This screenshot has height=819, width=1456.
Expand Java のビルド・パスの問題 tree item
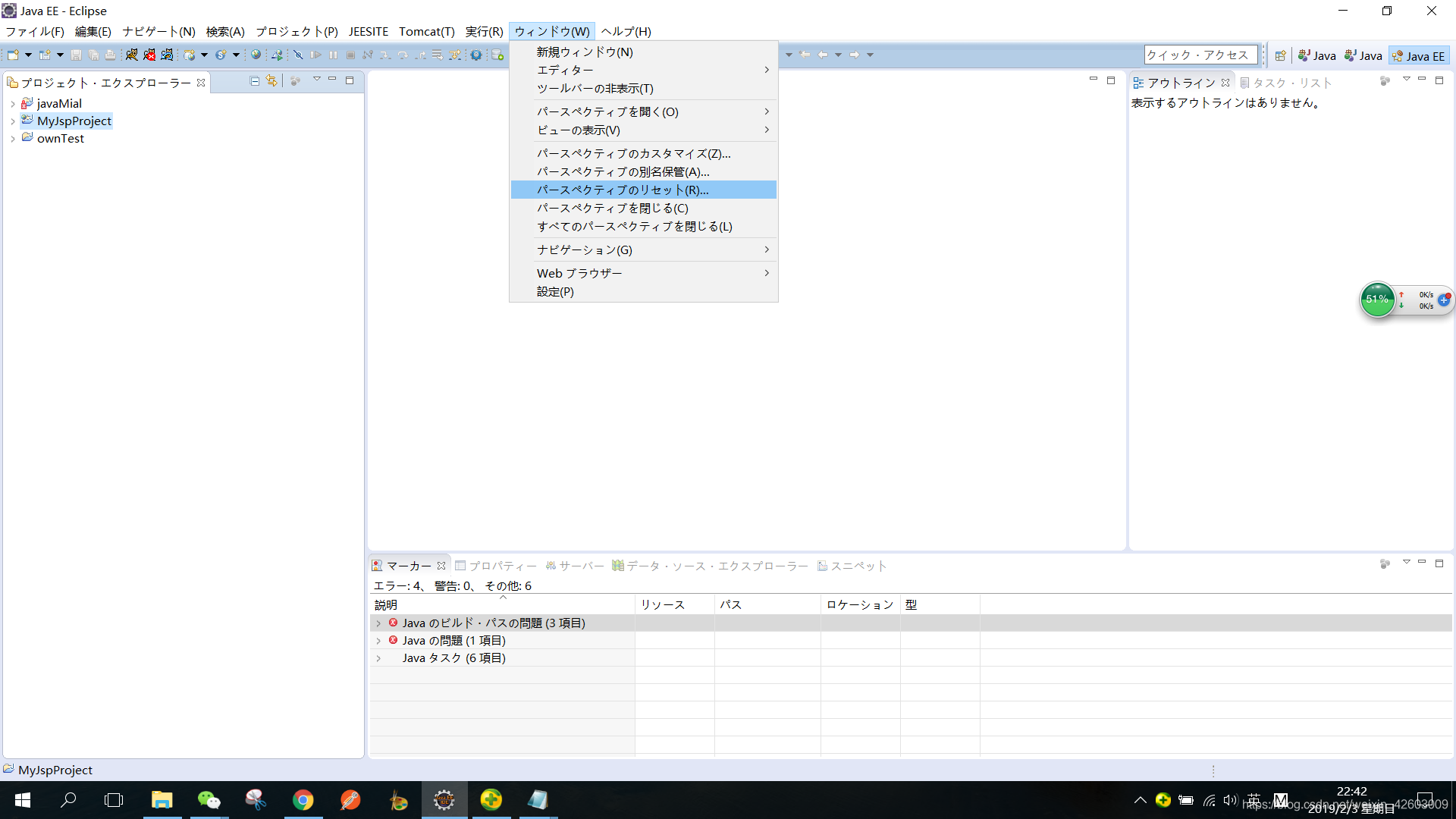click(378, 622)
